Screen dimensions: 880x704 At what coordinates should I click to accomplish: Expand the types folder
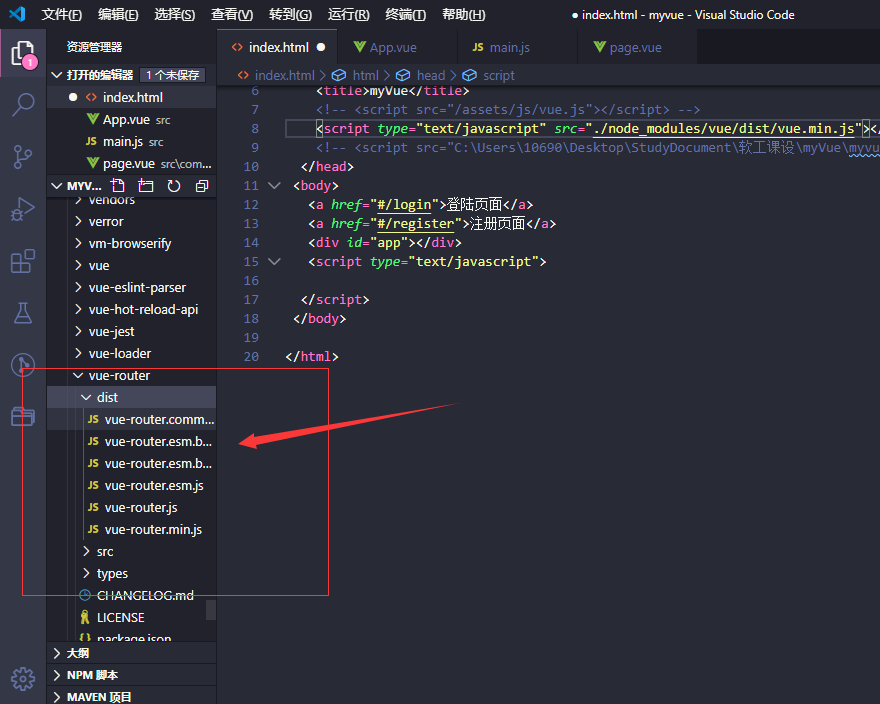click(131, 573)
